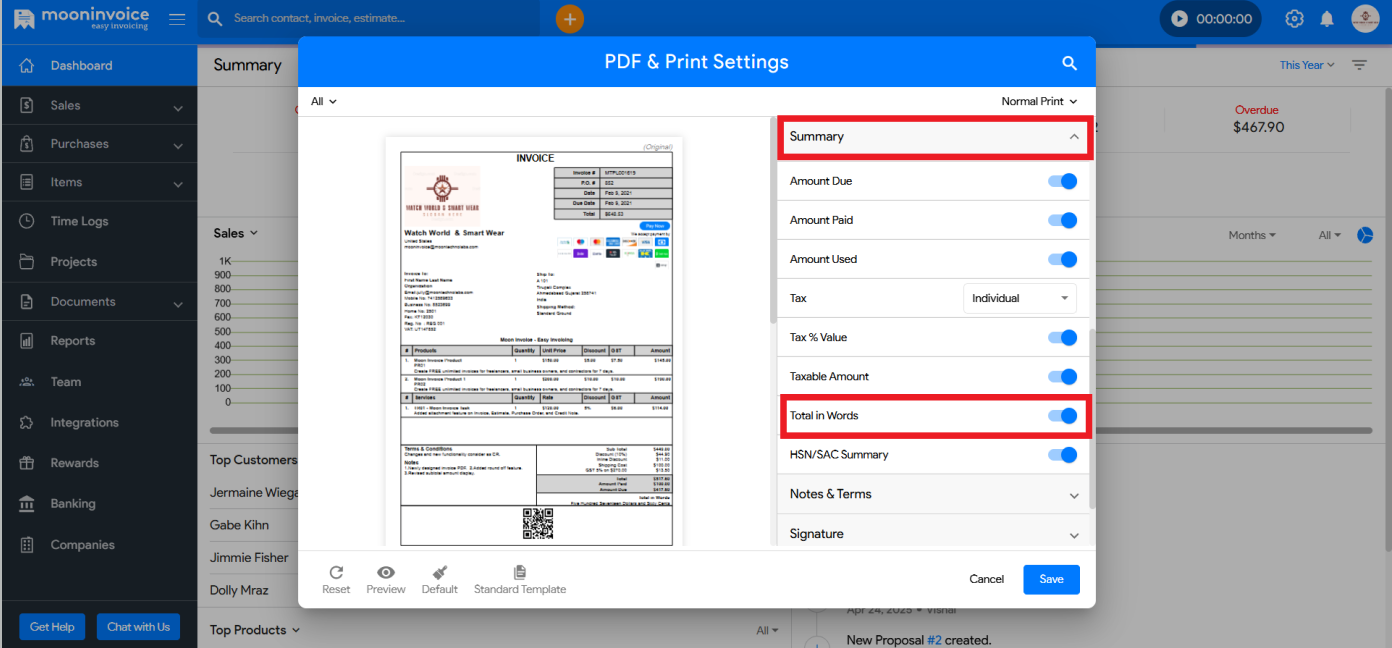Open the This Year period dropdown

[1307, 65]
